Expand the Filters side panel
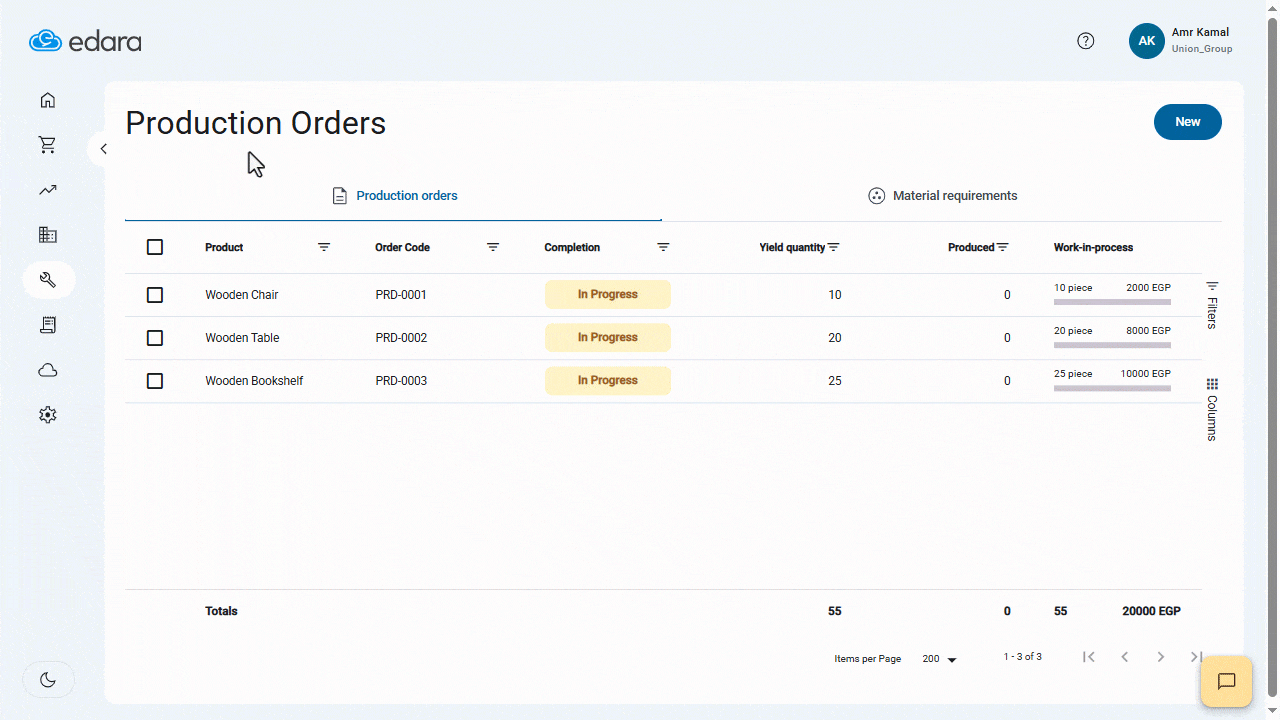1280x720 pixels. point(1212,305)
